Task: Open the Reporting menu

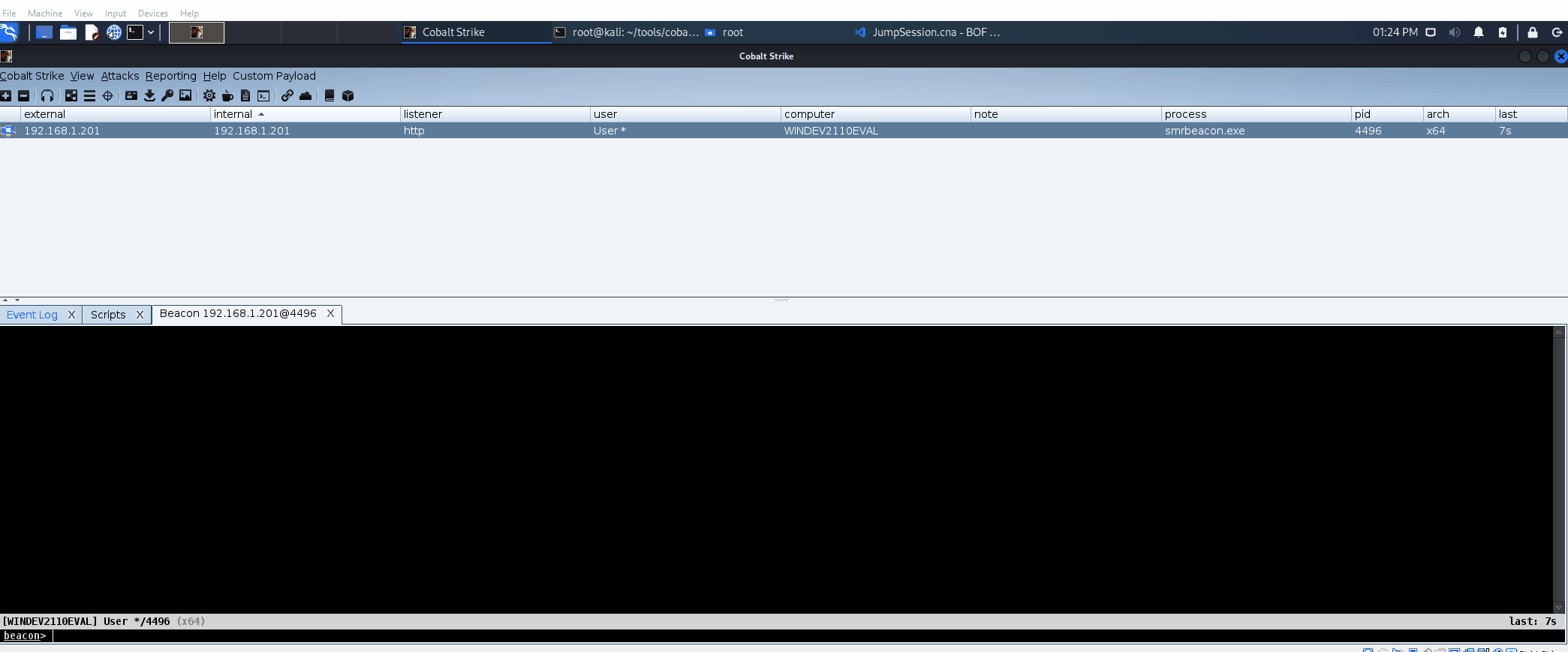Action: (x=170, y=76)
